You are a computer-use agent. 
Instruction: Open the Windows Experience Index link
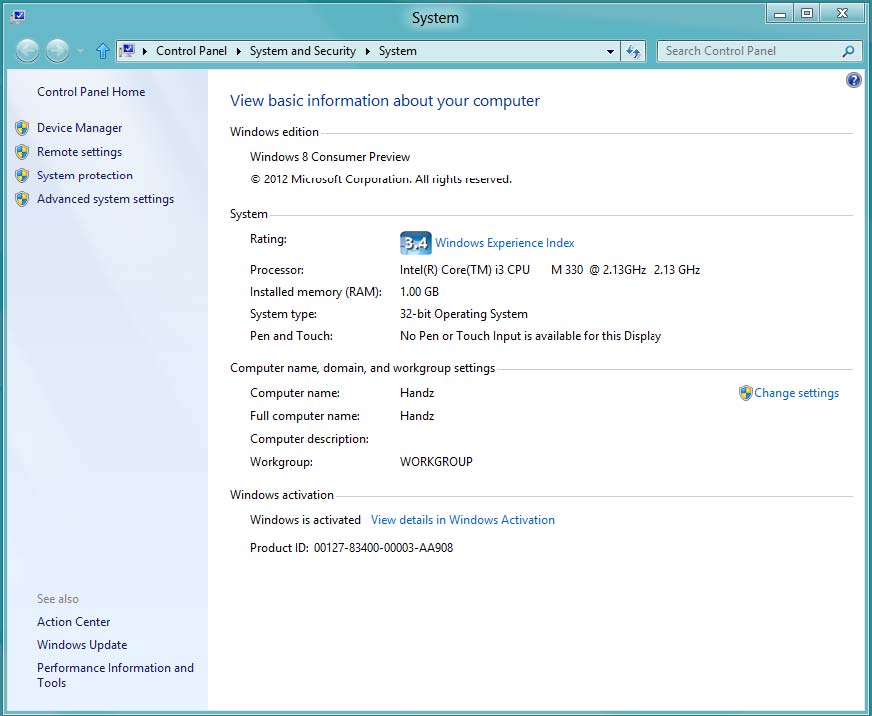click(504, 243)
